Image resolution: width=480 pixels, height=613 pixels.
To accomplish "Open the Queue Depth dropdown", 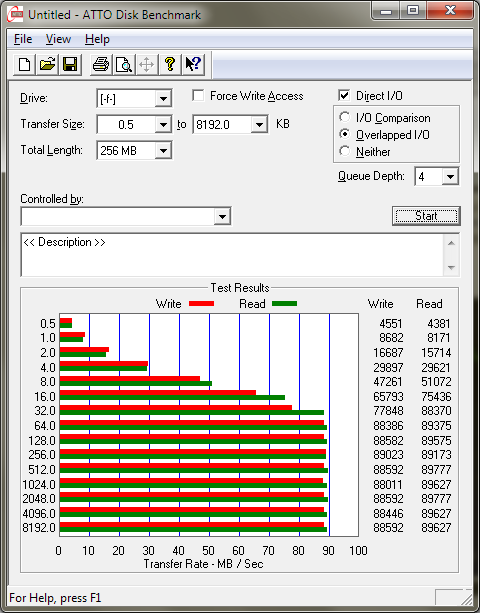I will (450, 177).
